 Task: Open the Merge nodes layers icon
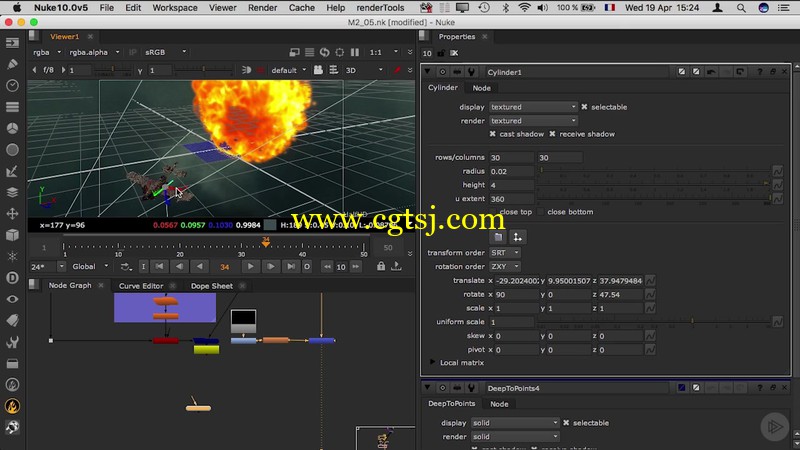(x=12, y=193)
